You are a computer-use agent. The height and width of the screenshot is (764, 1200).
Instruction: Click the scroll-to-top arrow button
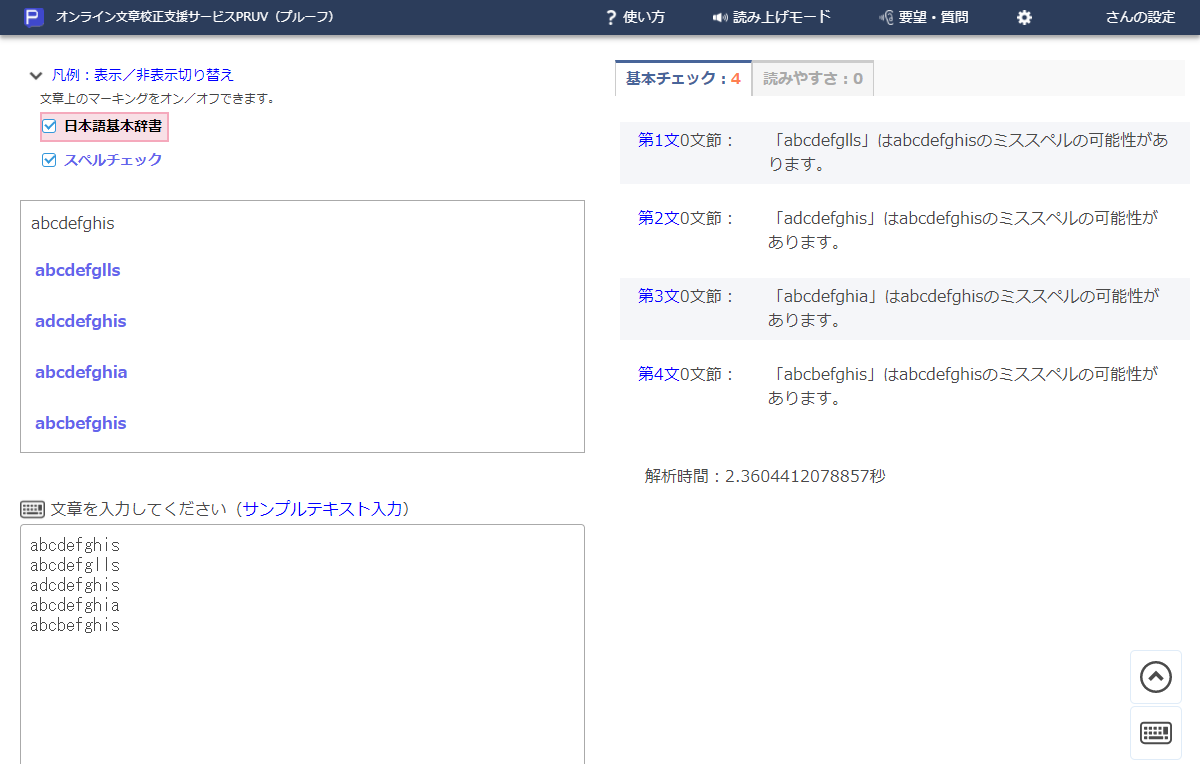click(1155, 677)
